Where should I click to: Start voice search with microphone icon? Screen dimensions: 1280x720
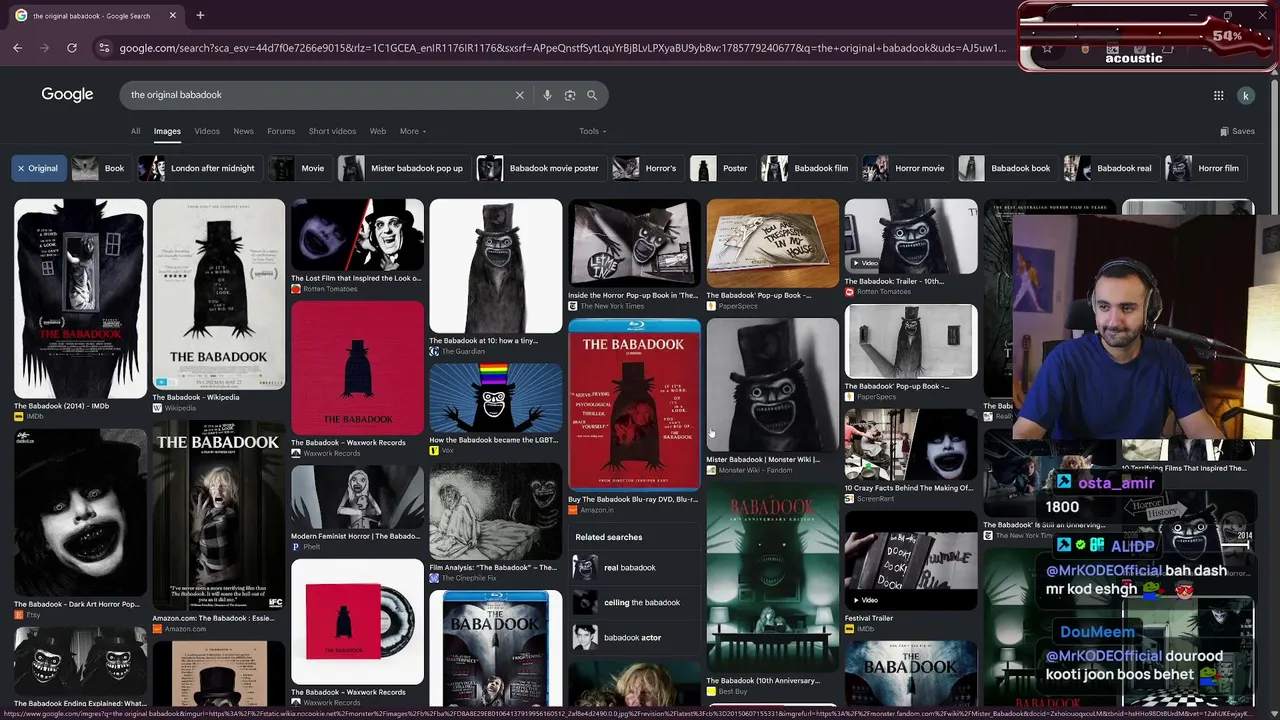(x=547, y=95)
